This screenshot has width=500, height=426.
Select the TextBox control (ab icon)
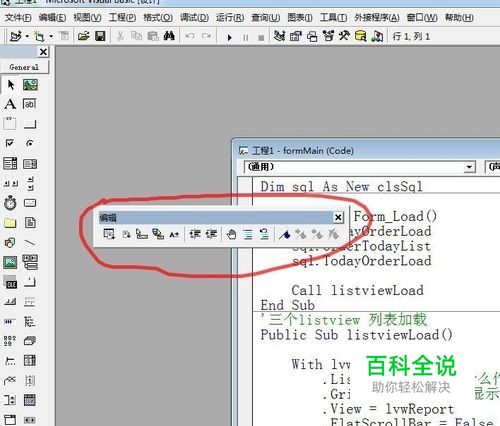click(30, 104)
